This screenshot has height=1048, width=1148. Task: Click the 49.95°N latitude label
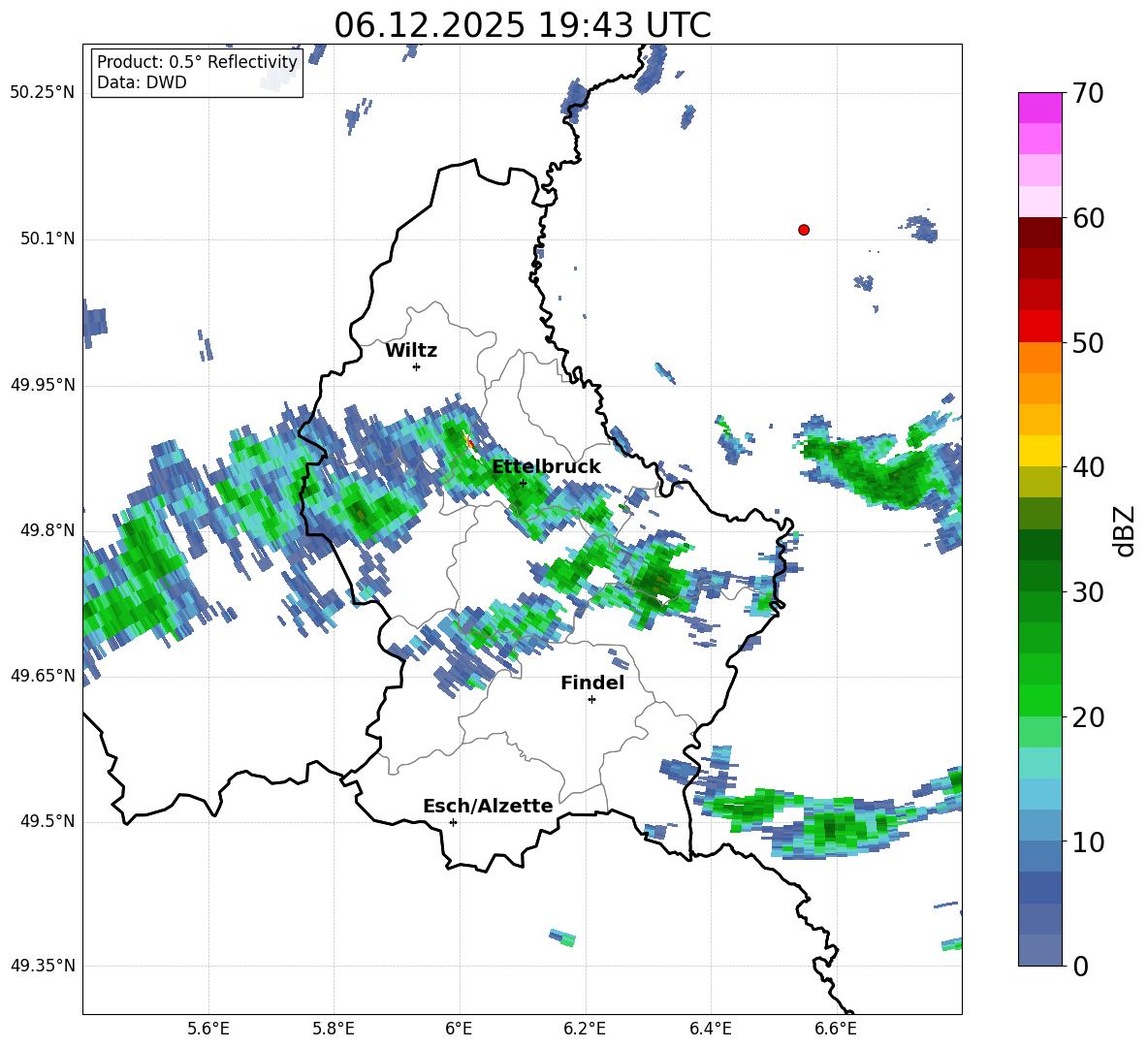pyautogui.click(x=43, y=384)
